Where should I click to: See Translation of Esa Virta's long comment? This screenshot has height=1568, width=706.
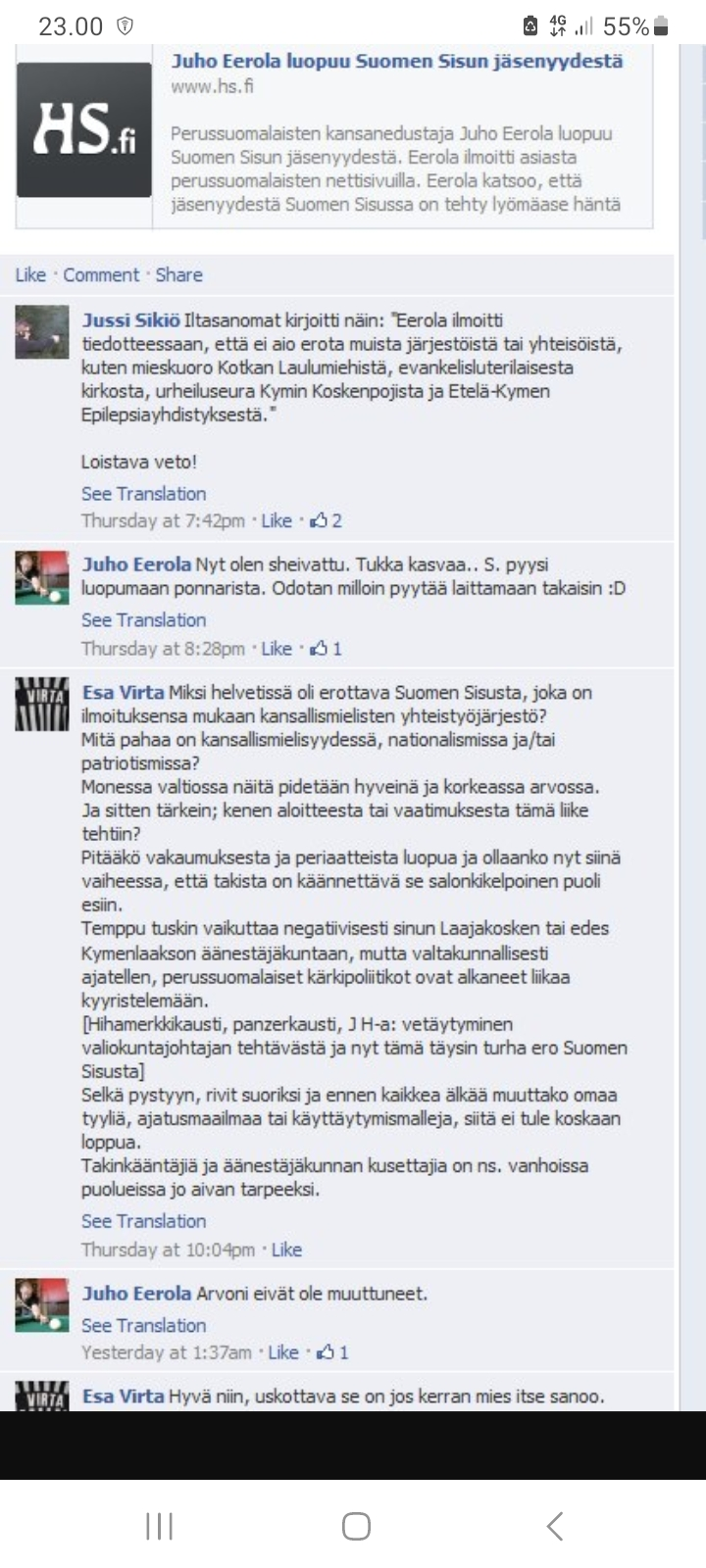143,1222
